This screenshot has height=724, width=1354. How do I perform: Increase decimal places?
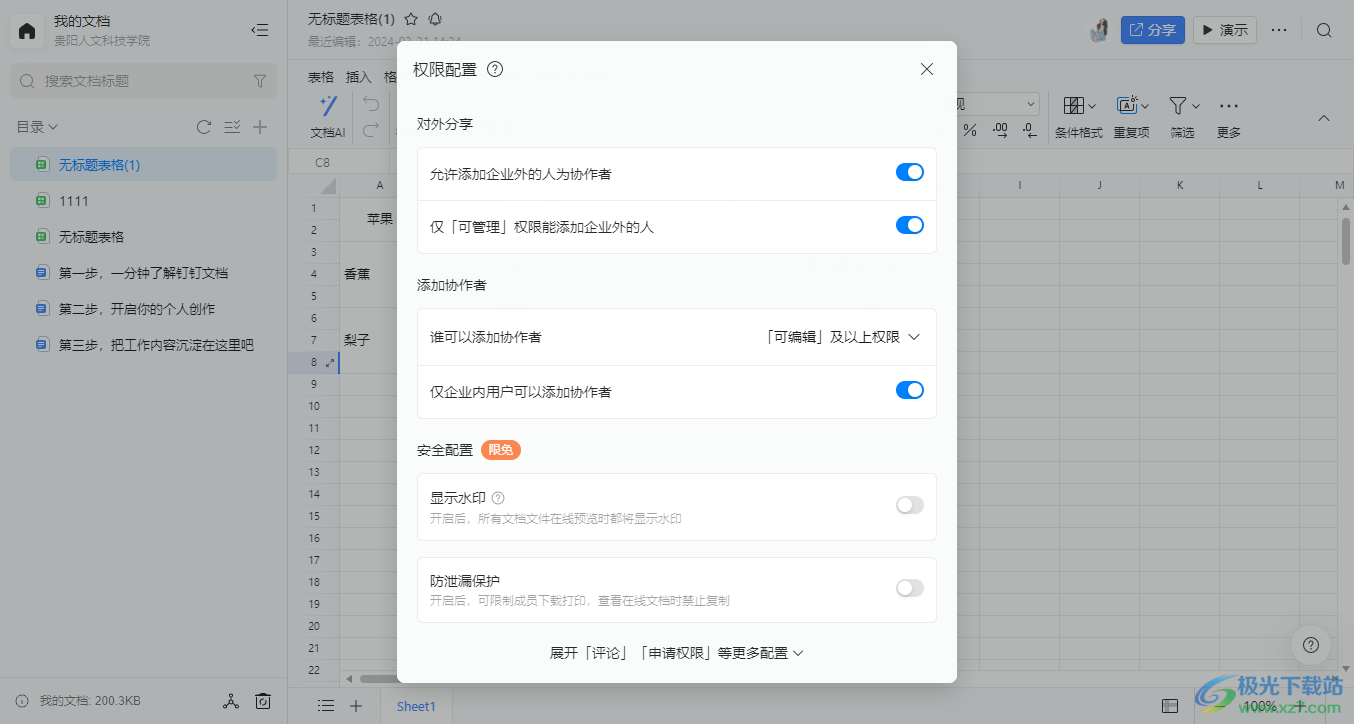pyautogui.click(x=1001, y=130)
